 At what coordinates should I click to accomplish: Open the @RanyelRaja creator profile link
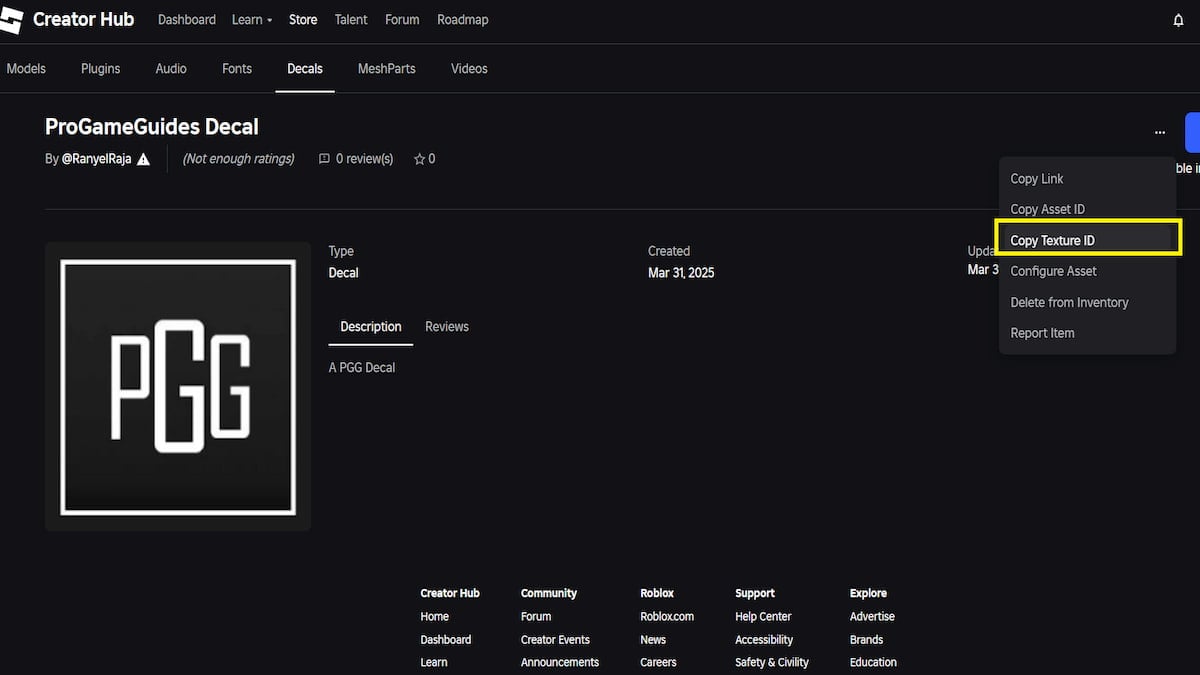96,159
